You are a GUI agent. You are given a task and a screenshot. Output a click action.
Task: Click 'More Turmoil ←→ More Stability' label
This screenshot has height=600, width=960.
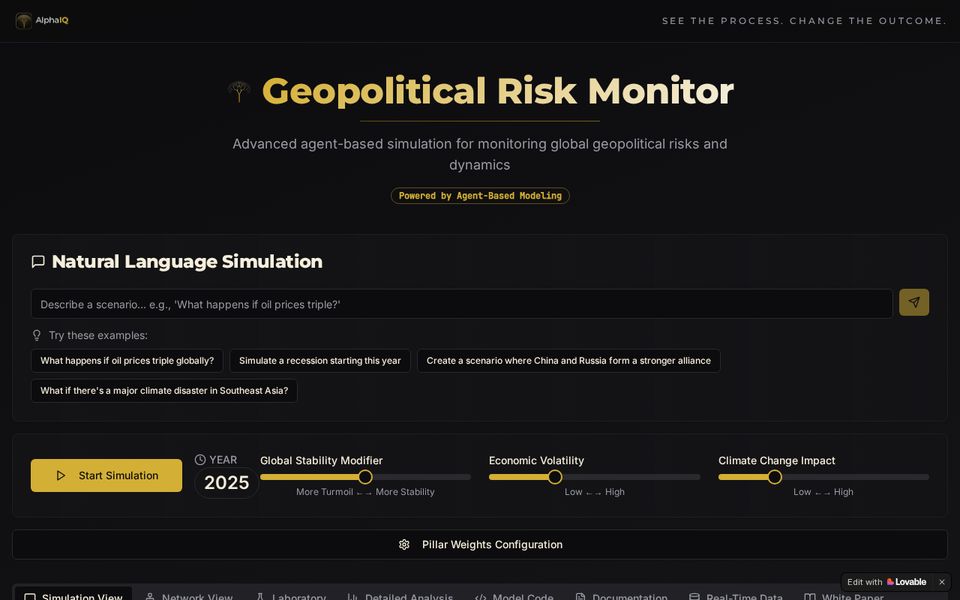[x=366, y=492]
